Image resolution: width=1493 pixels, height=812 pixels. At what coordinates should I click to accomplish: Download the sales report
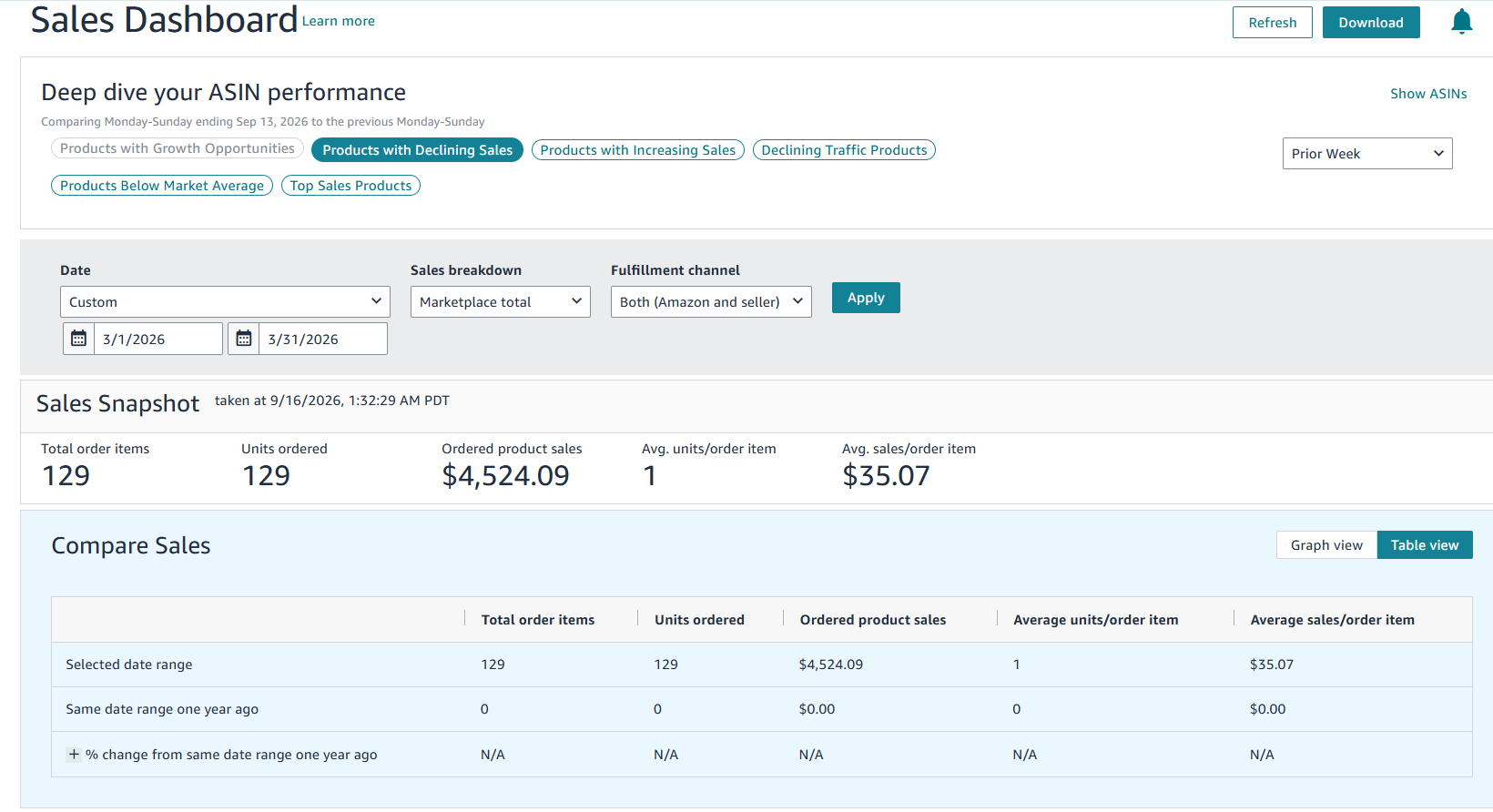1371,23
